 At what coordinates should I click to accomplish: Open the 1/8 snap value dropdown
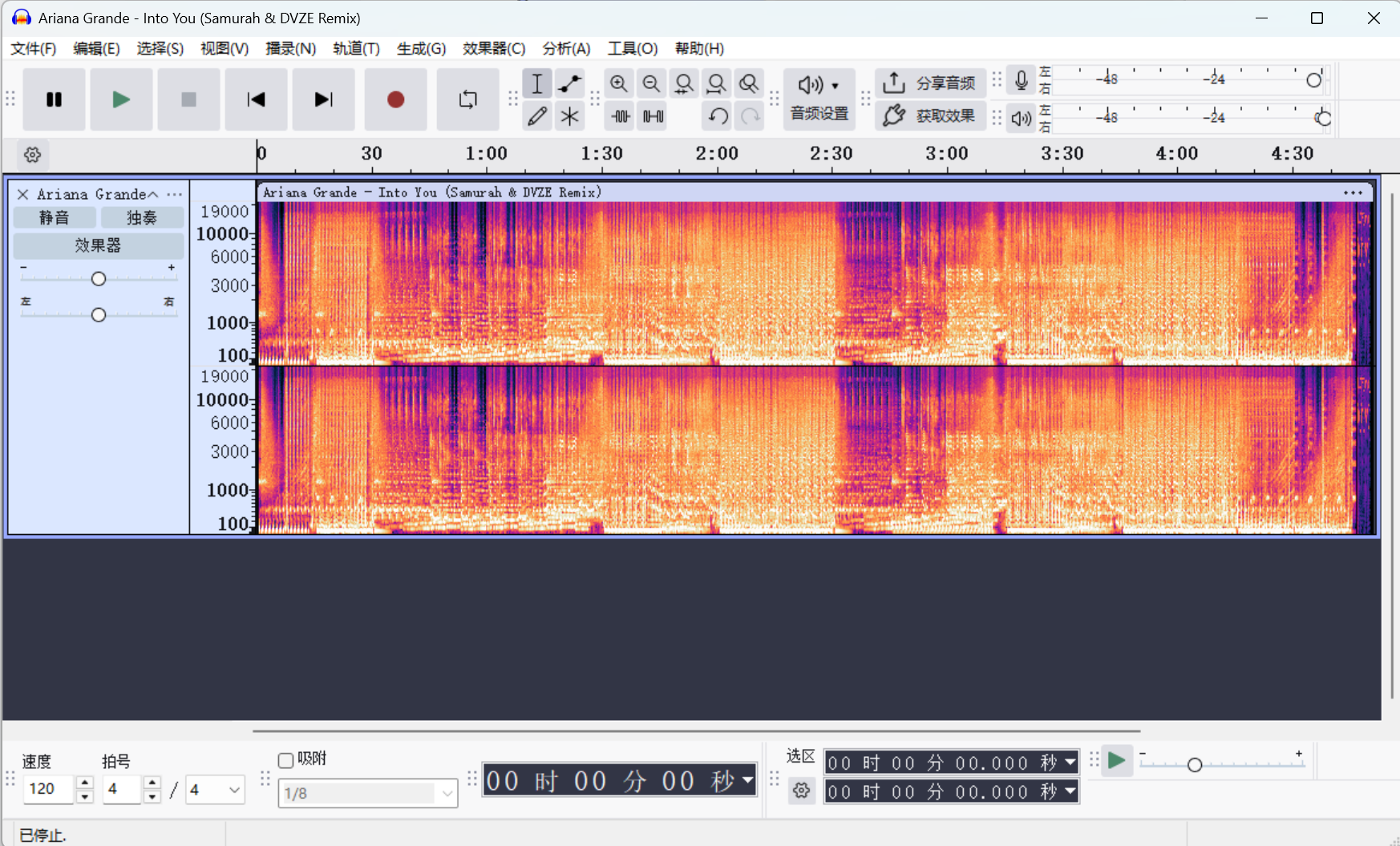[x=368, y=793]
